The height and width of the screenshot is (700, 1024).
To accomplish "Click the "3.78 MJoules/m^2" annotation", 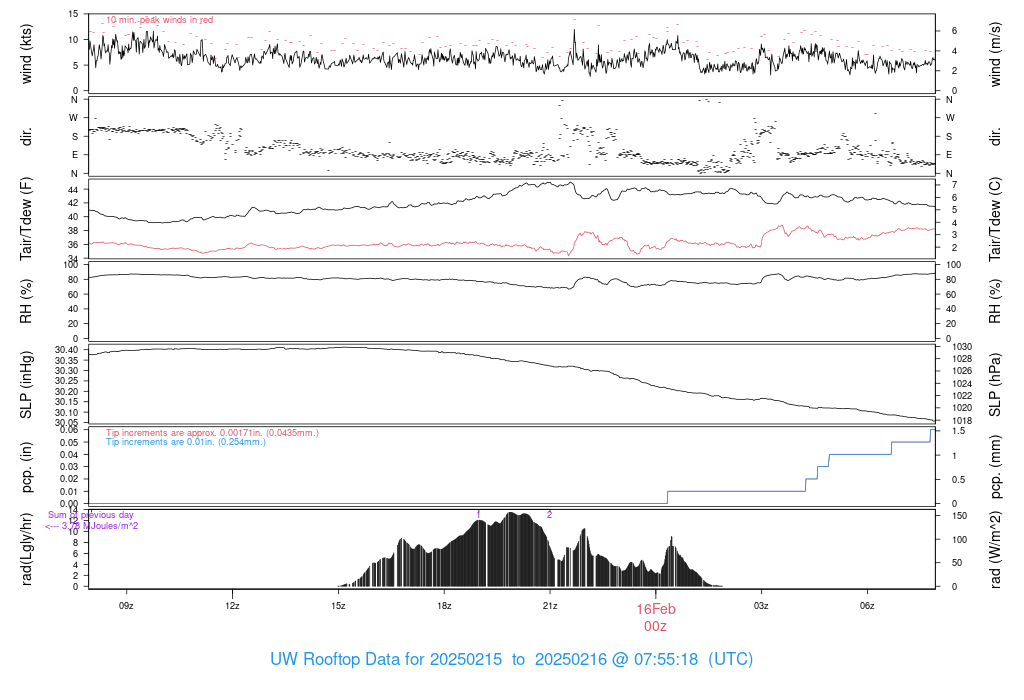I will pyautogui.click(x=100, y=526).
